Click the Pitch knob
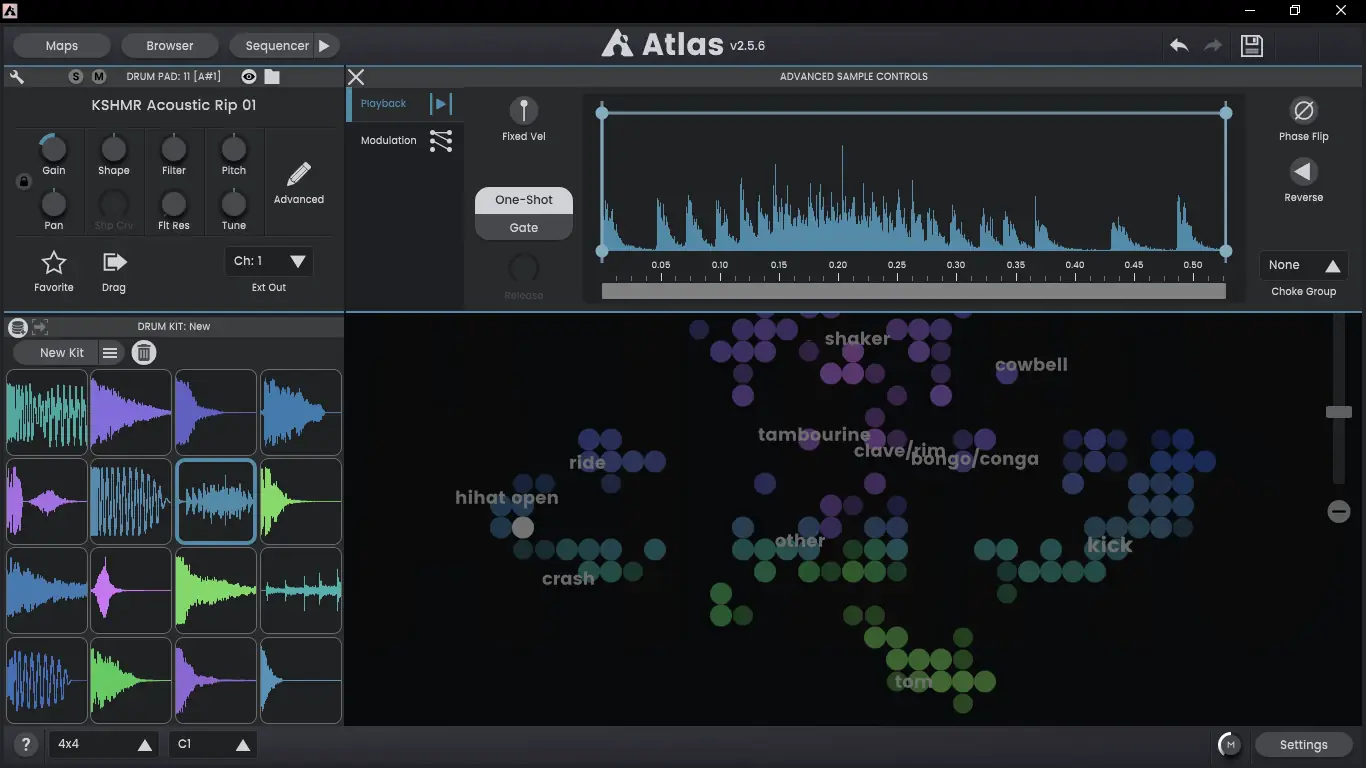Image resolution: width=1366 pixels, height=768 pixels. tap(234, 149)
